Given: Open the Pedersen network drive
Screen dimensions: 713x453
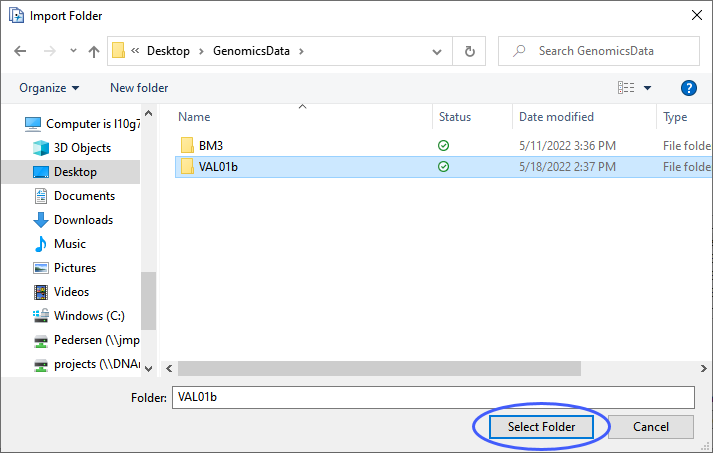Looking at the screenshot, I should (86, 340).
